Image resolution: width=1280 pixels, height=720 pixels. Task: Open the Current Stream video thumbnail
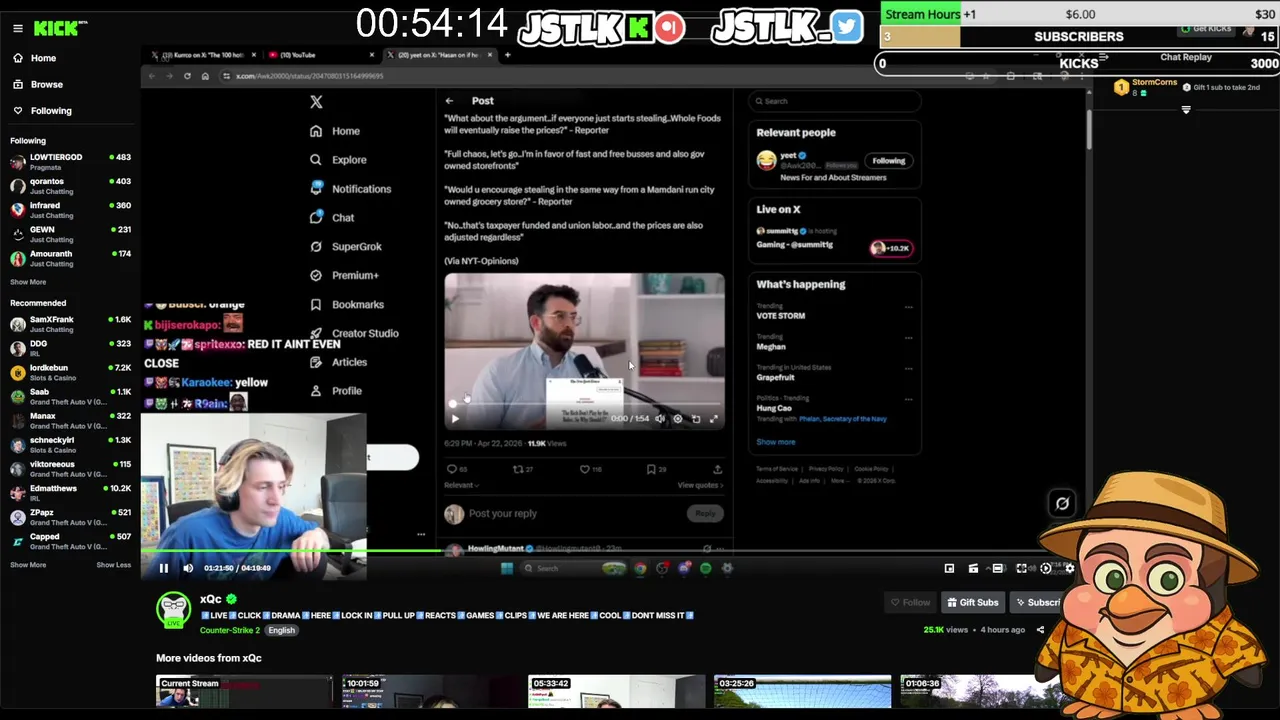(x=244, y=691)
